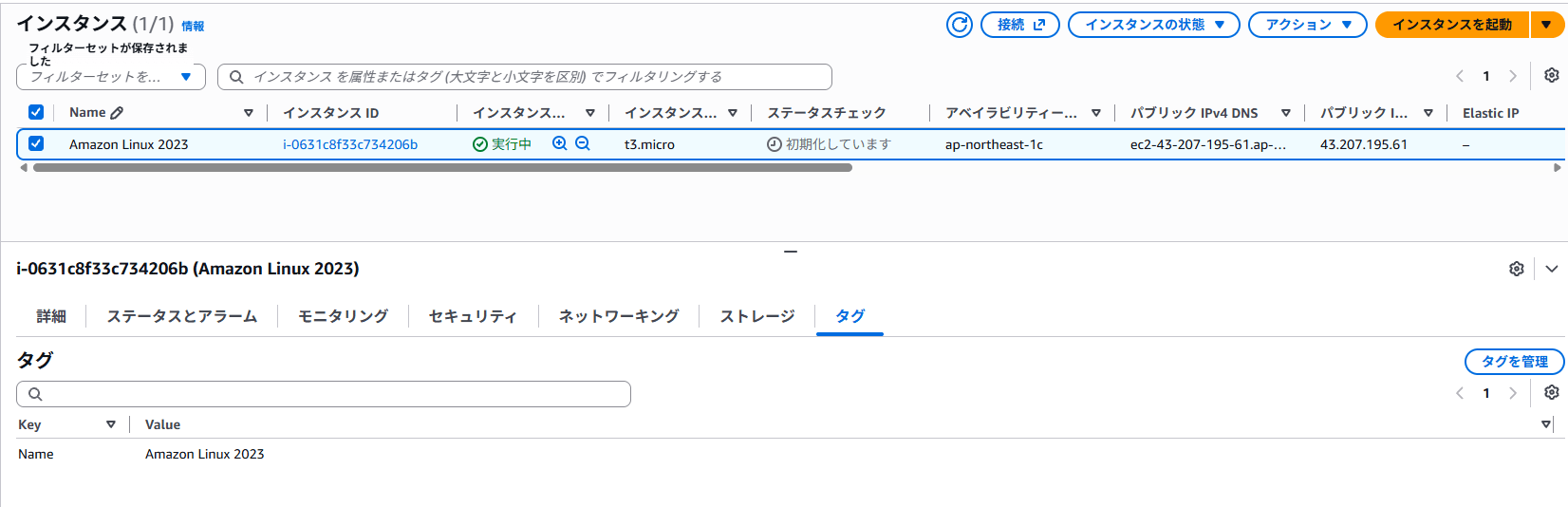Screen dimensions: 1568x507
Task: Go to next page of tags table
Action: 1513,393
